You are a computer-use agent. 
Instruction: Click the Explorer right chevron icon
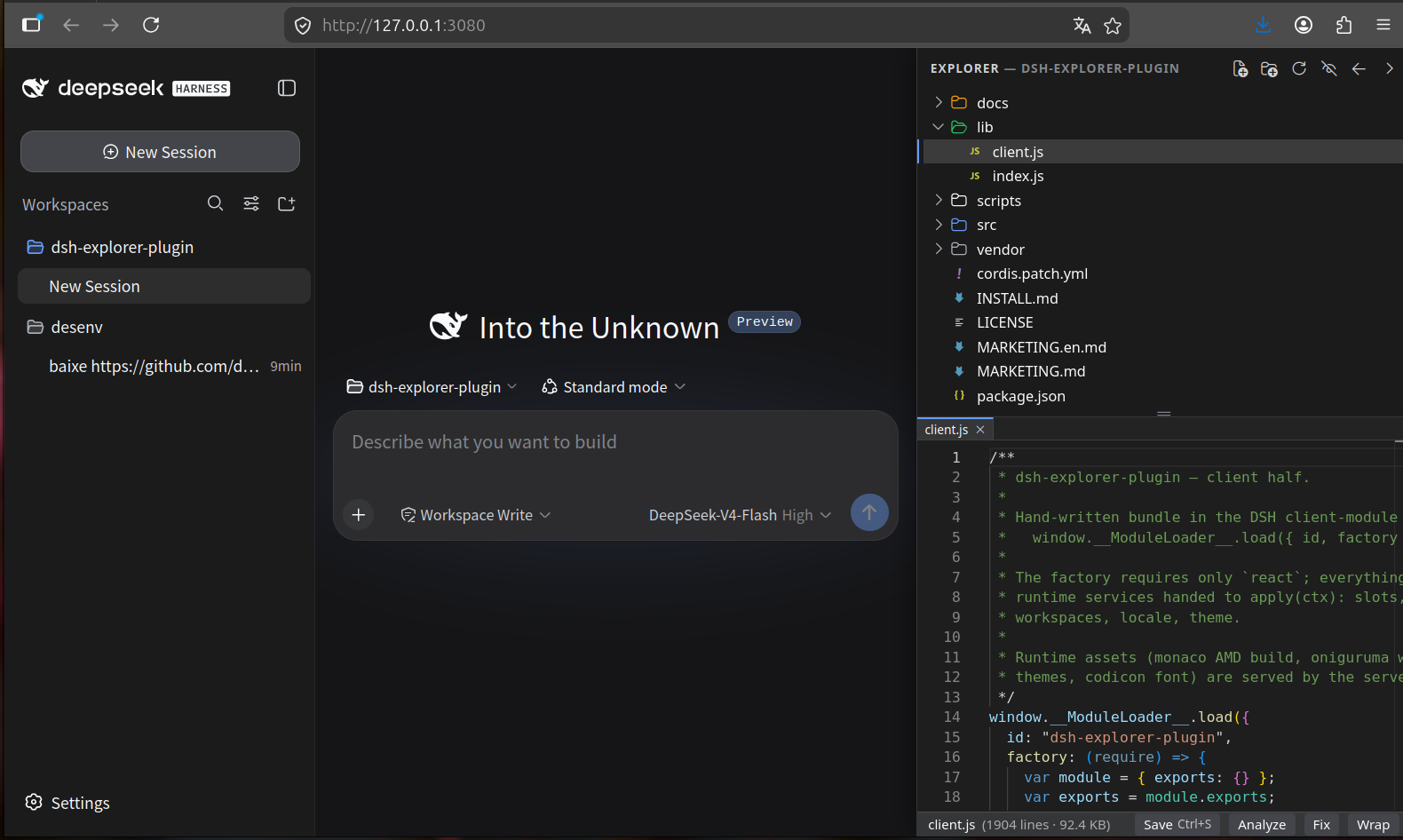(1389, 68)
